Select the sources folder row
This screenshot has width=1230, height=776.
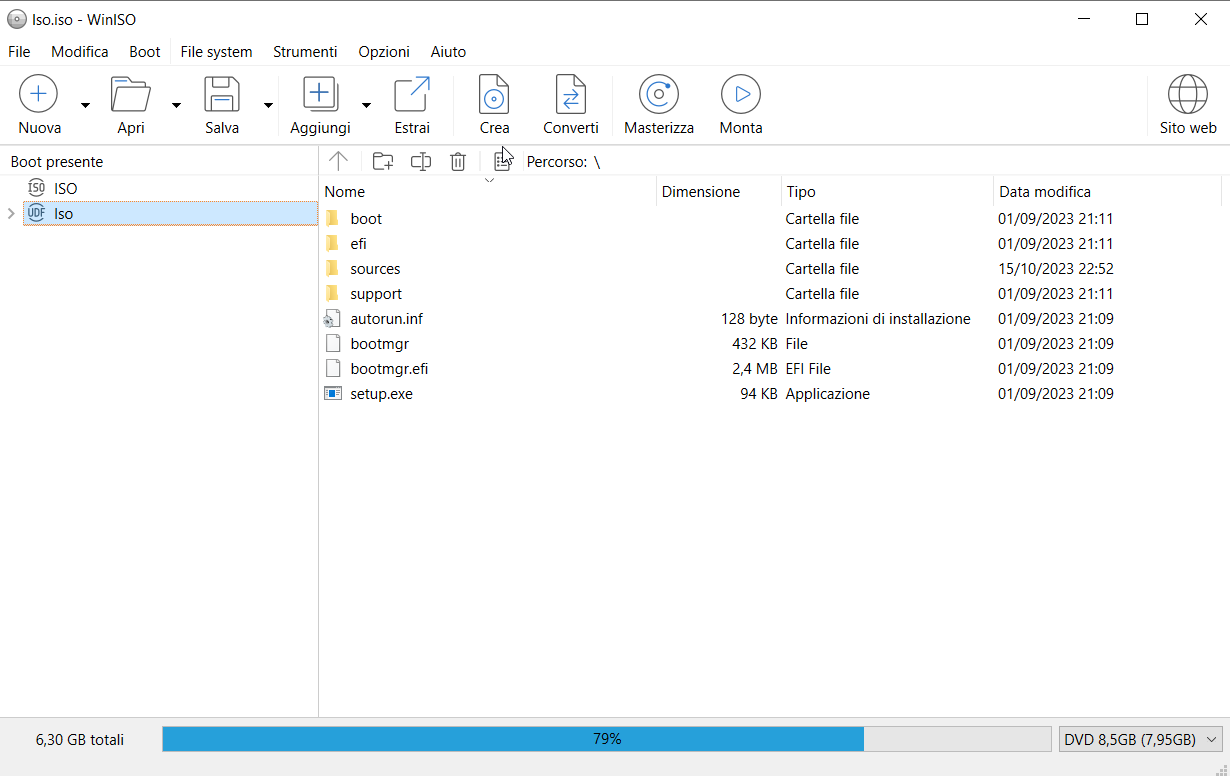point(770,268)
